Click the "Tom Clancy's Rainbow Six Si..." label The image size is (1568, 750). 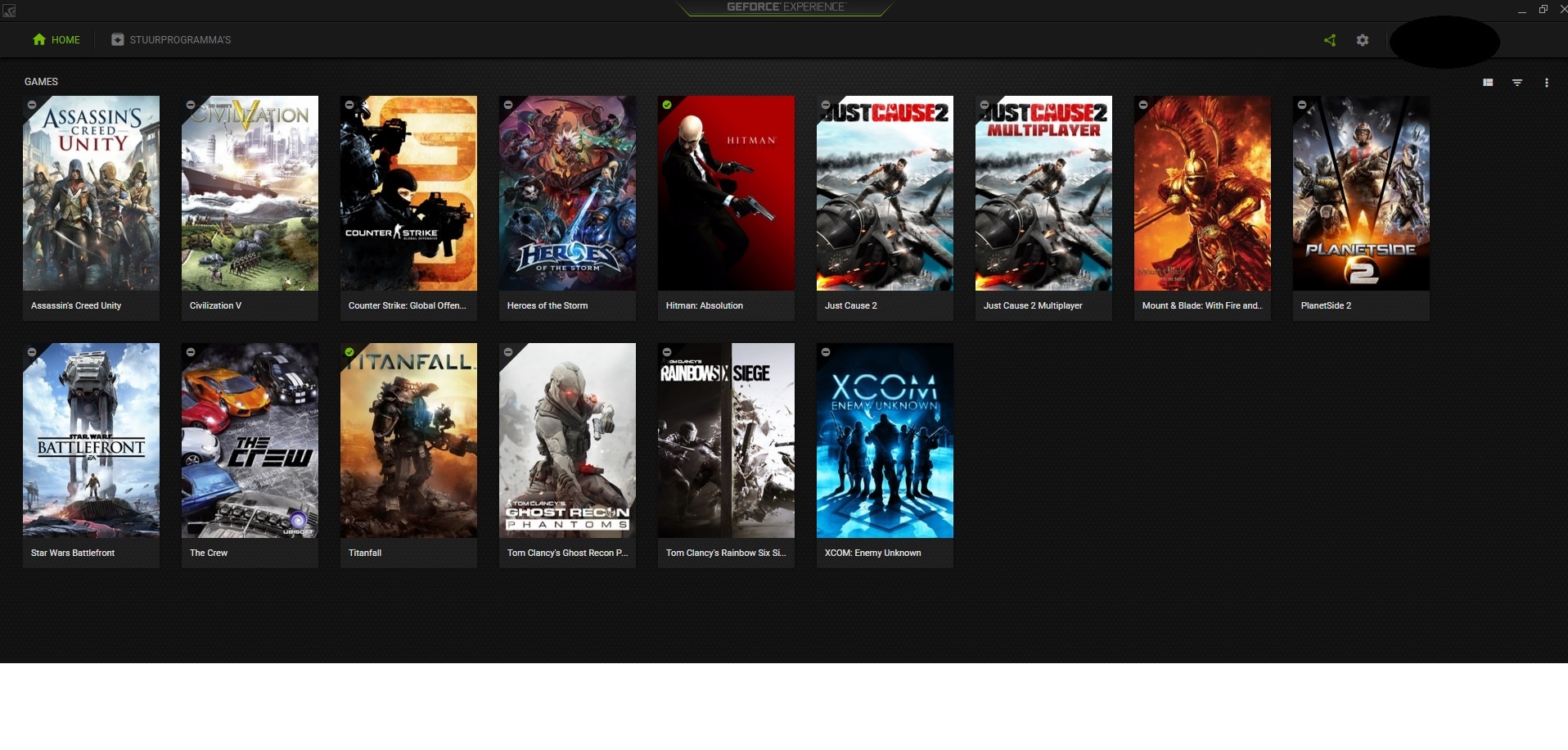(x=726, y=553)
